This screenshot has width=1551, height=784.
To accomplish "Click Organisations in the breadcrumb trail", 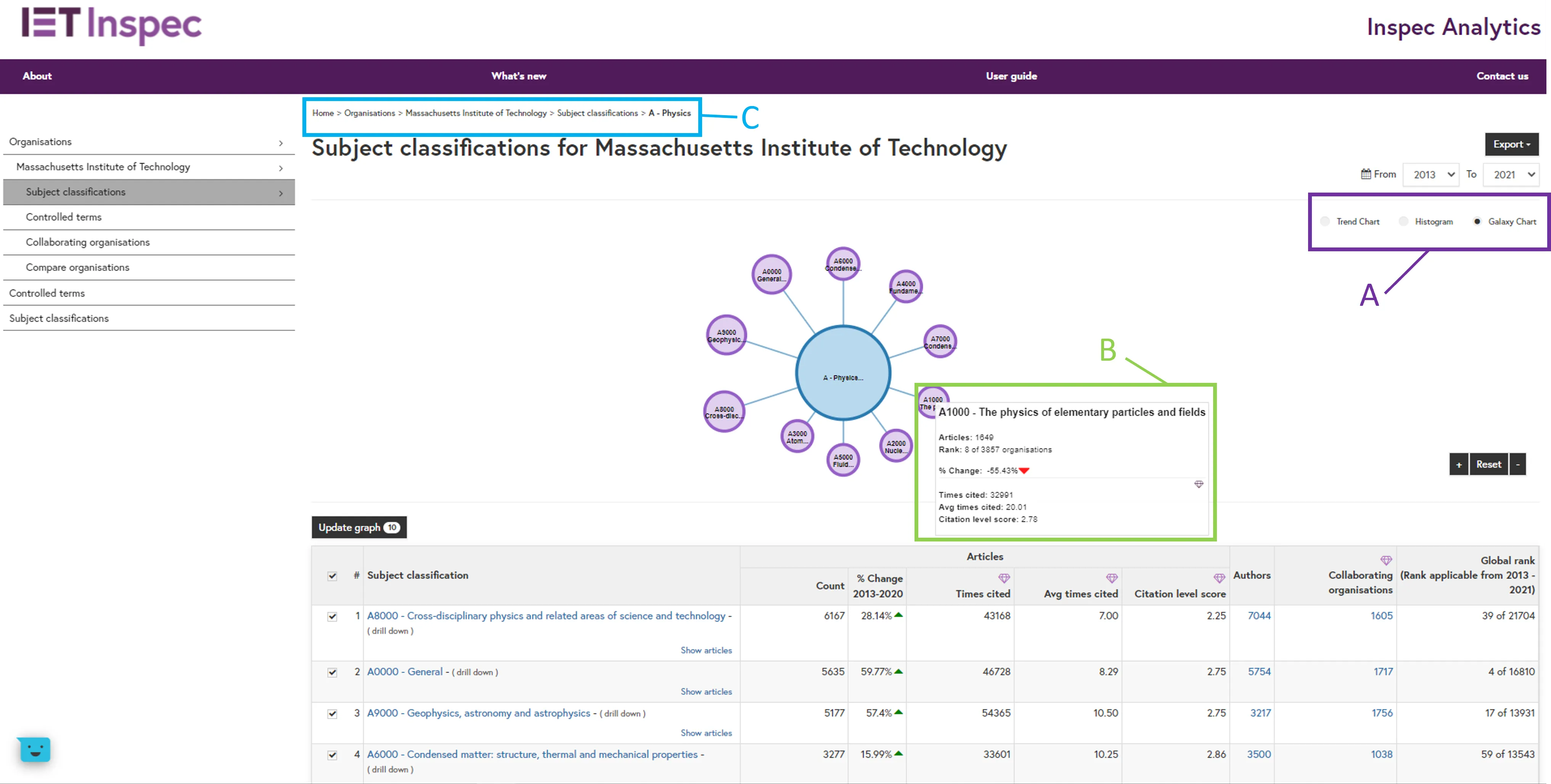I will click(369, 113).
